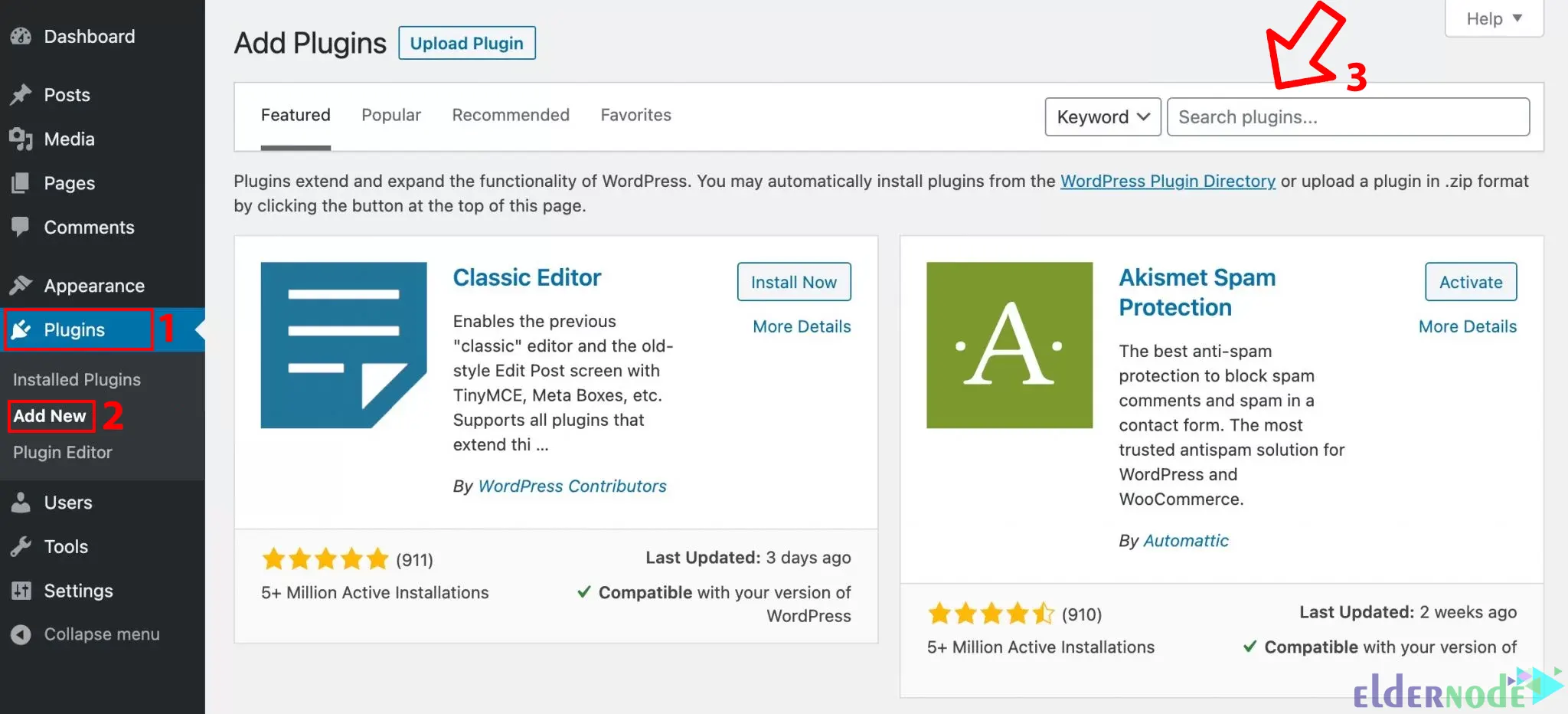Image resolution: width=1568 pixels, height=714 pixels.
Task: Open More Details for Classic Editor
Action: point(802,326)
